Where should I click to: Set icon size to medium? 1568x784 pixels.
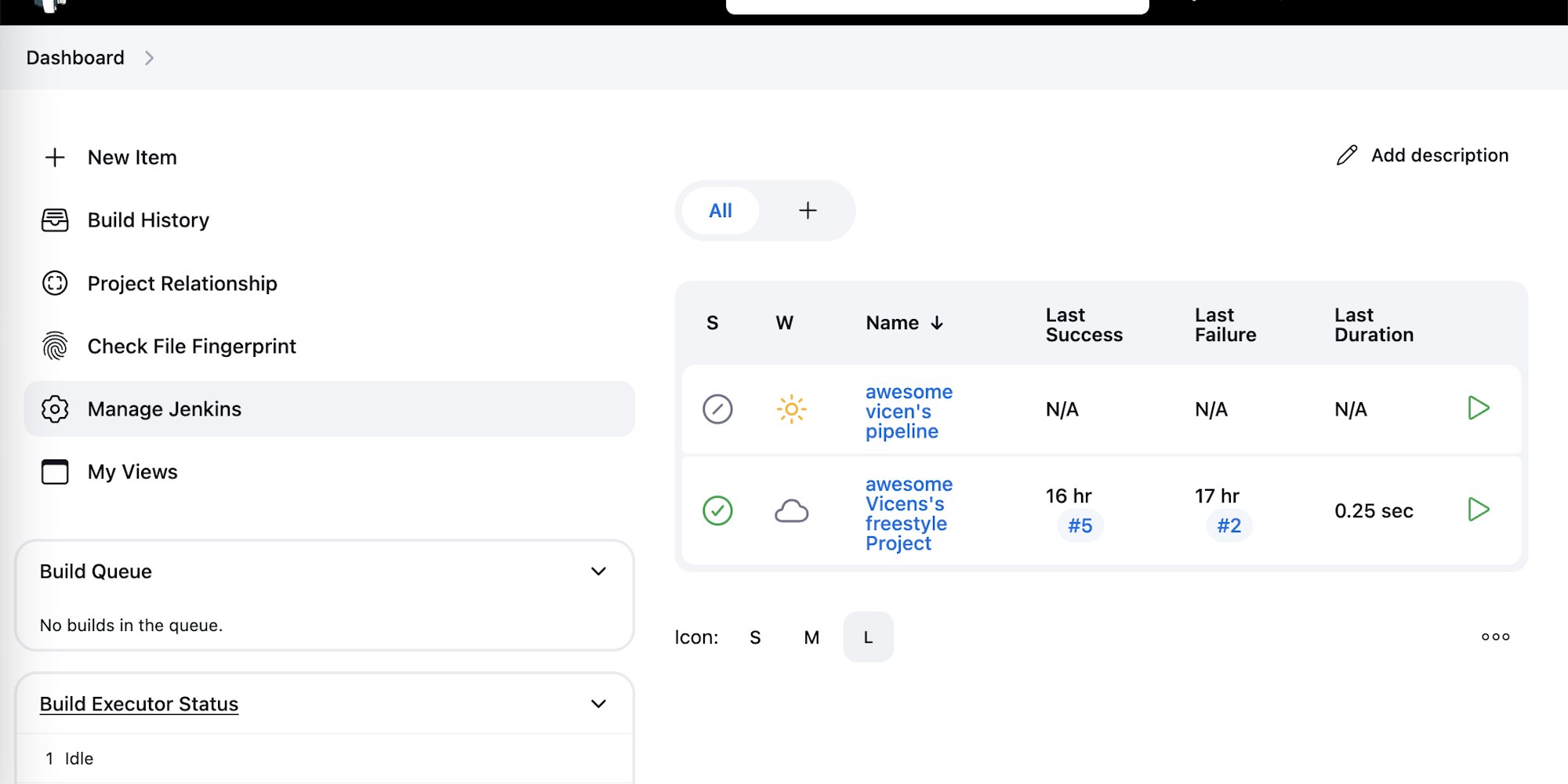tap(811, 637)
